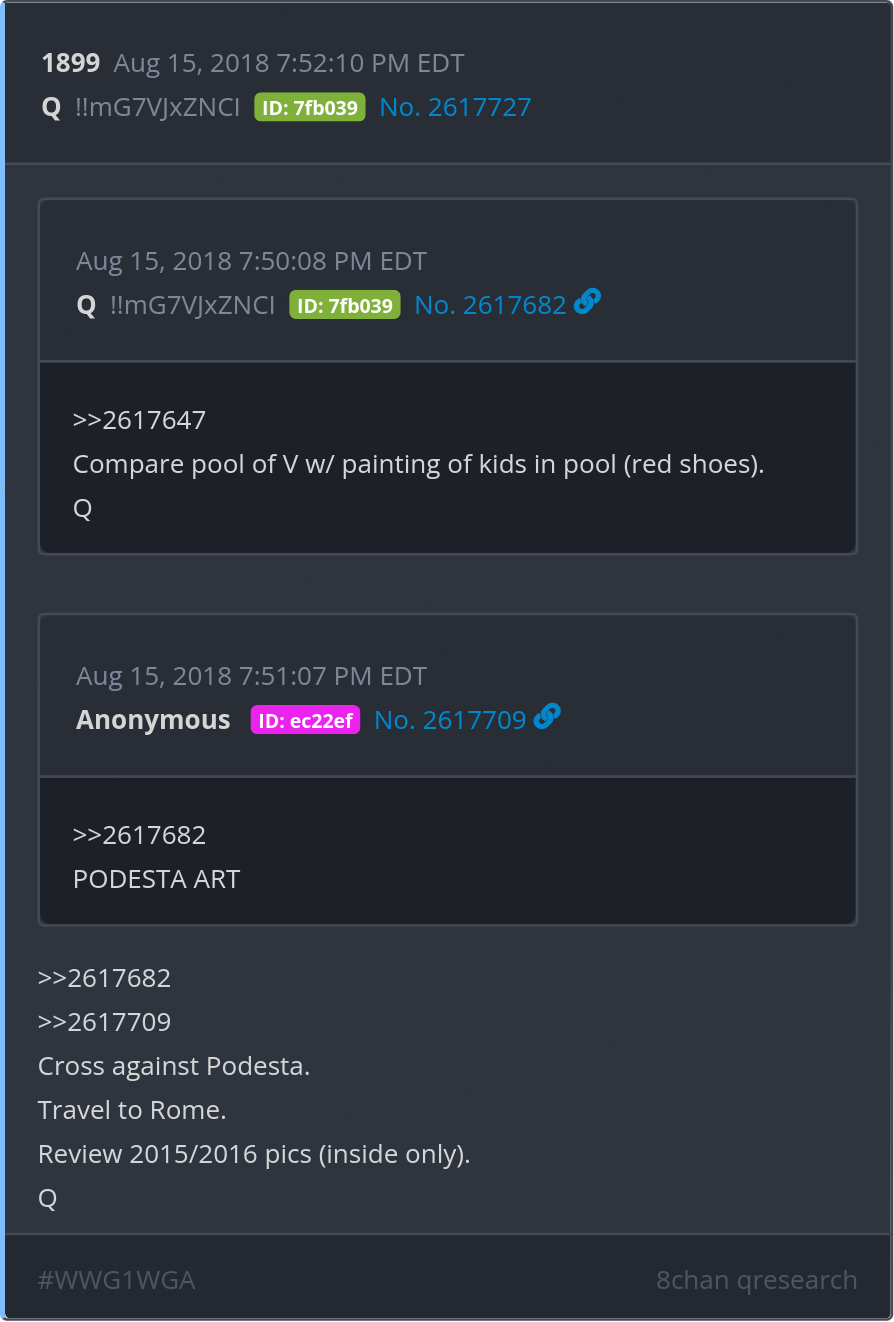Click the chain link icon beside No. 2617709
Image resolution: width=894 pixels, height=1322 pixels.
[x=547, y=716]
